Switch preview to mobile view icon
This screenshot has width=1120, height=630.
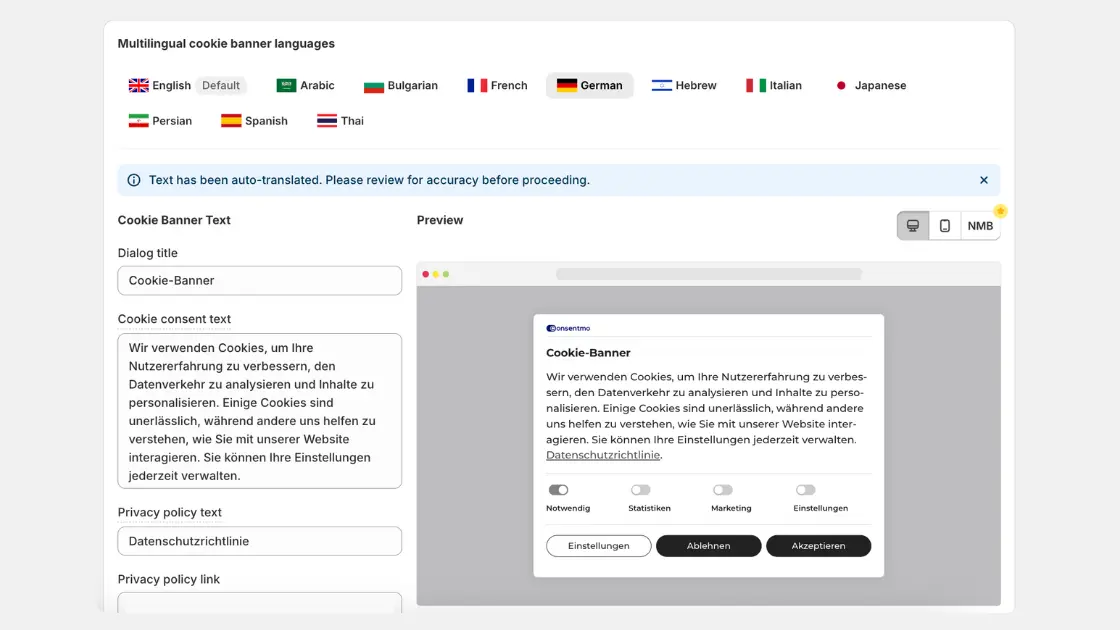coord(945,225)
